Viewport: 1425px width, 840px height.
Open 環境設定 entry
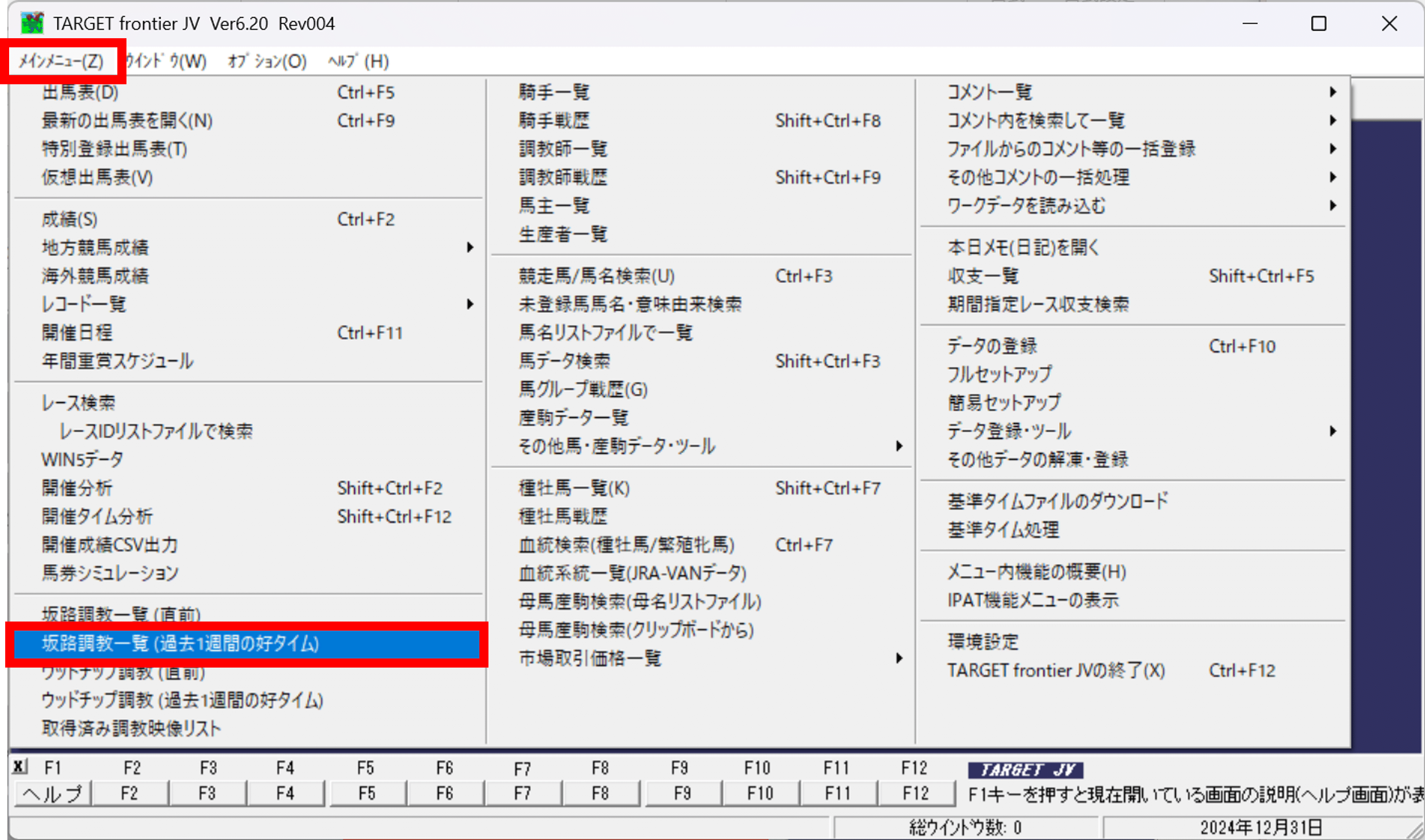1133,642
